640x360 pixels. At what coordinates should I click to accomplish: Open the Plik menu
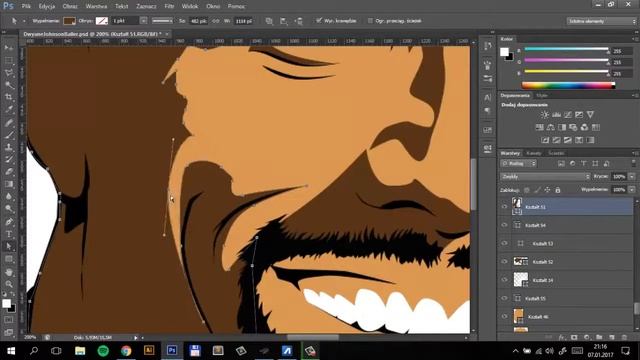[x=26, y=7]
